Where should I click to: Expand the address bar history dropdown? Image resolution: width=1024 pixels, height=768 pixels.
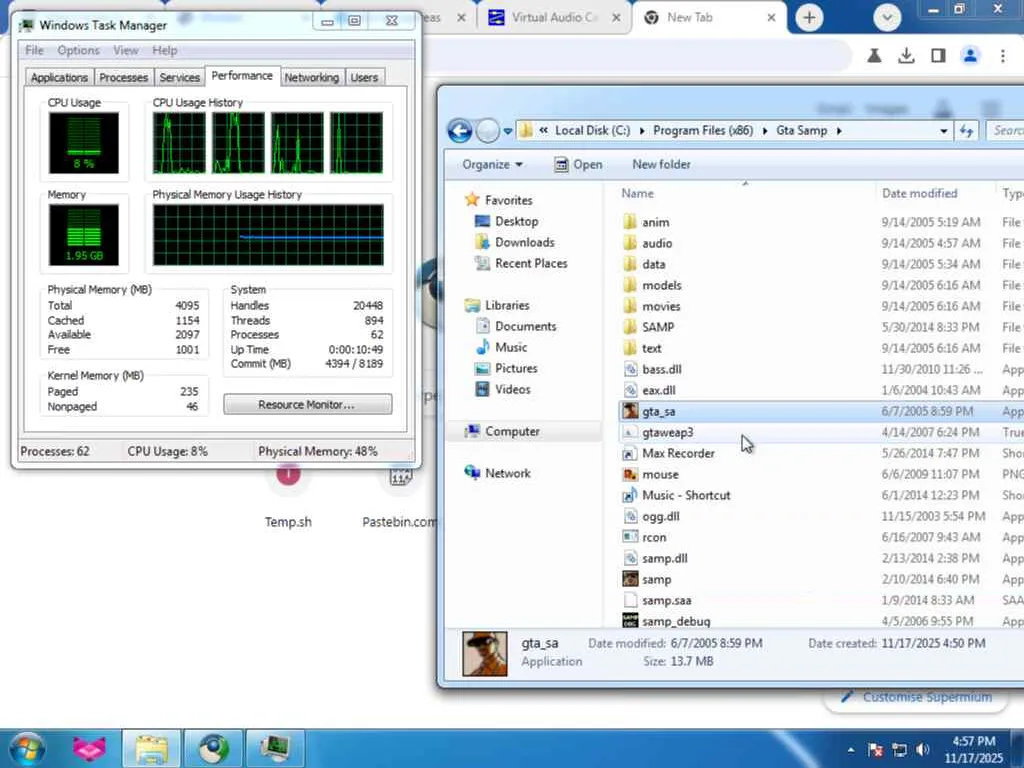944,131
